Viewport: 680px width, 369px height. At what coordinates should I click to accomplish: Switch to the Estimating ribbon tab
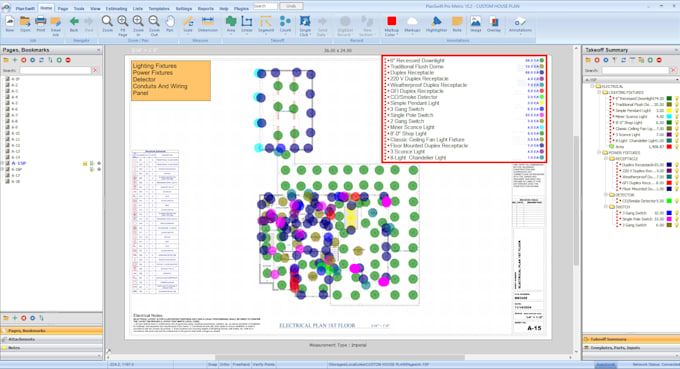[x=116, y=8]
